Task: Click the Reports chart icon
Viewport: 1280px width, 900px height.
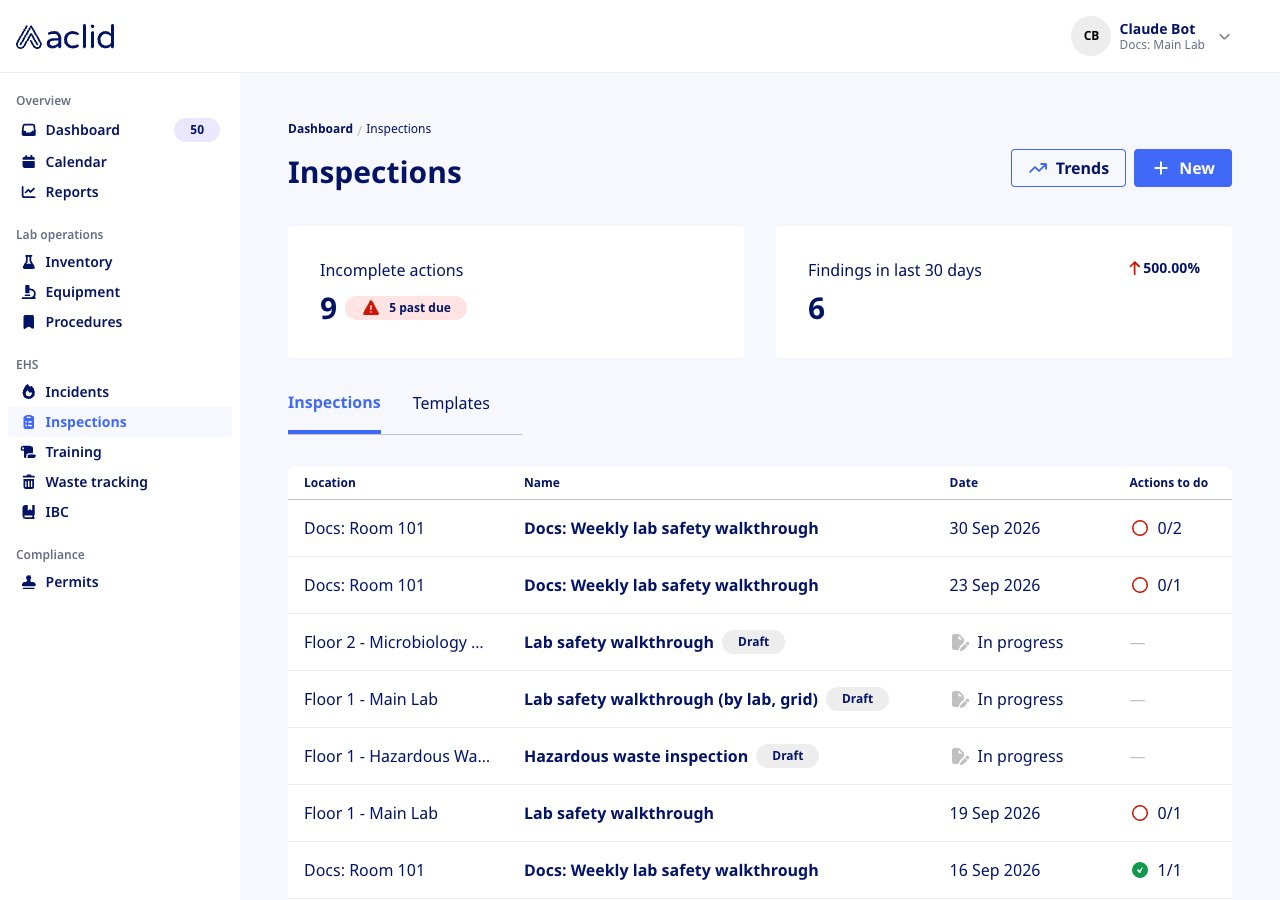Action: [29, 192]
